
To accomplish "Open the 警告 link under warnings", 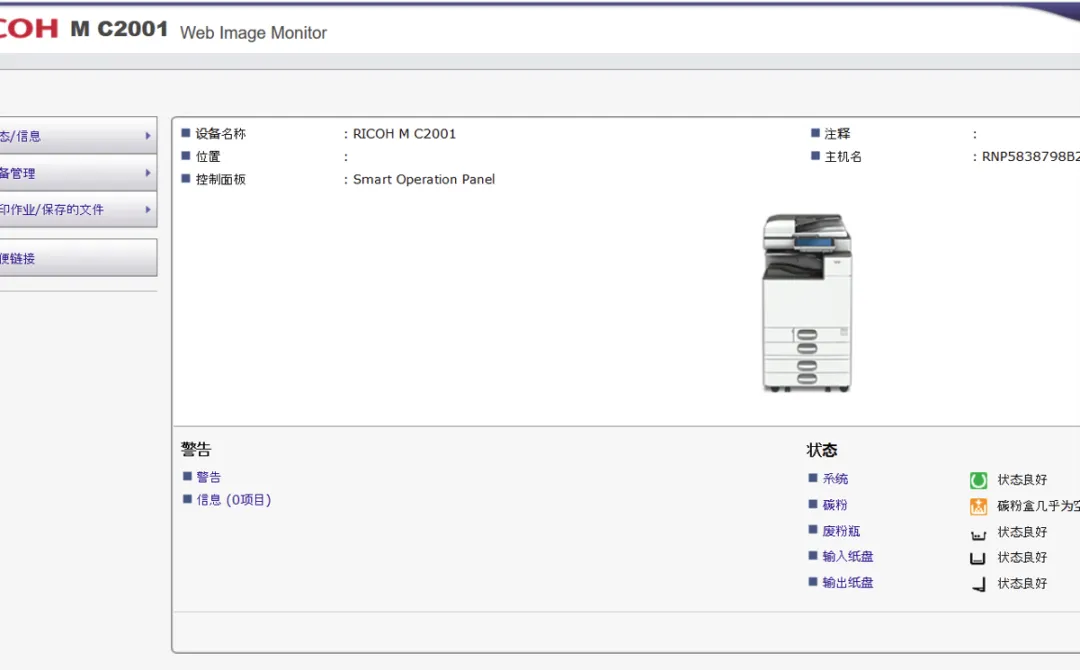I will pos(209,477).
